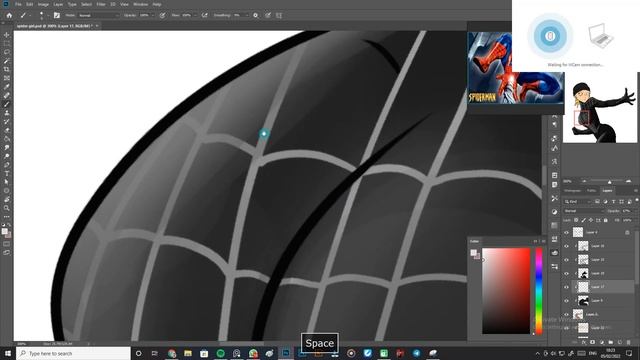Screen dimensions: 640x360
Task: Open the smoothing options gear
Action: click(256, 15)
